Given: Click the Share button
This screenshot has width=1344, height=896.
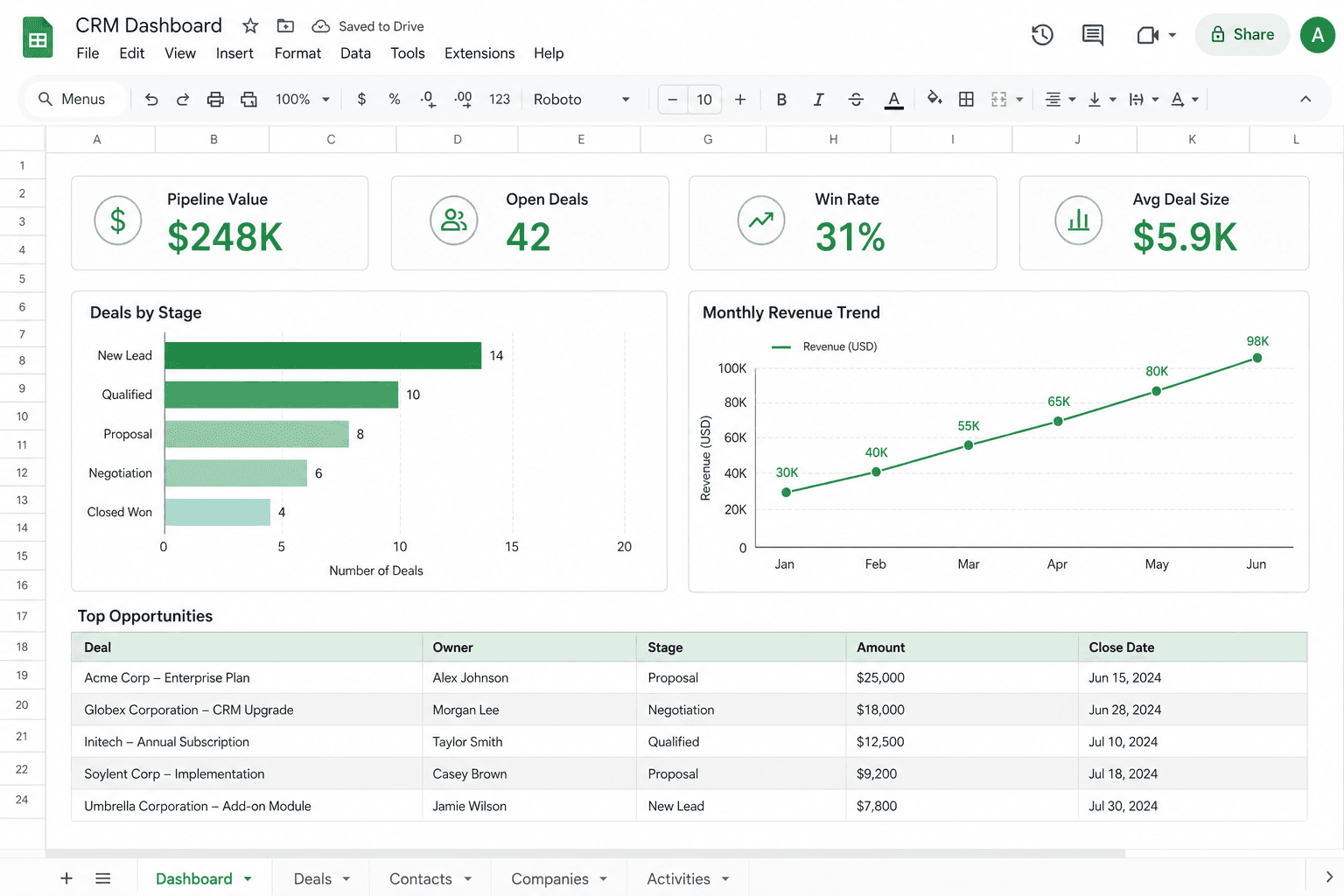Looking at the screenshot, I should pyautogui.click(x=1242, y=35).
